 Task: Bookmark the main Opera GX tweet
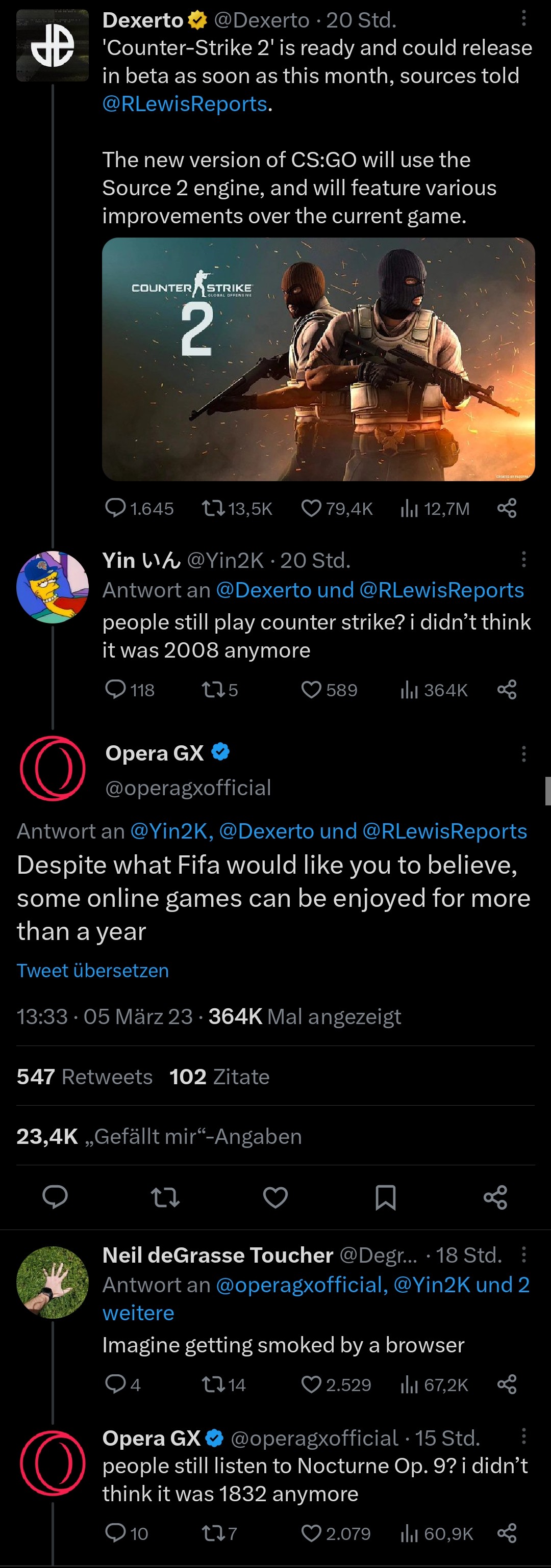point(385,1197)
